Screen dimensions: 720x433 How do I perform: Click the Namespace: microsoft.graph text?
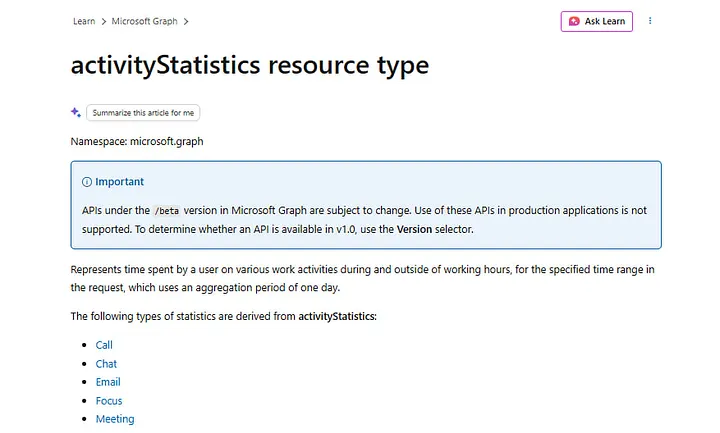click(137, 141)
